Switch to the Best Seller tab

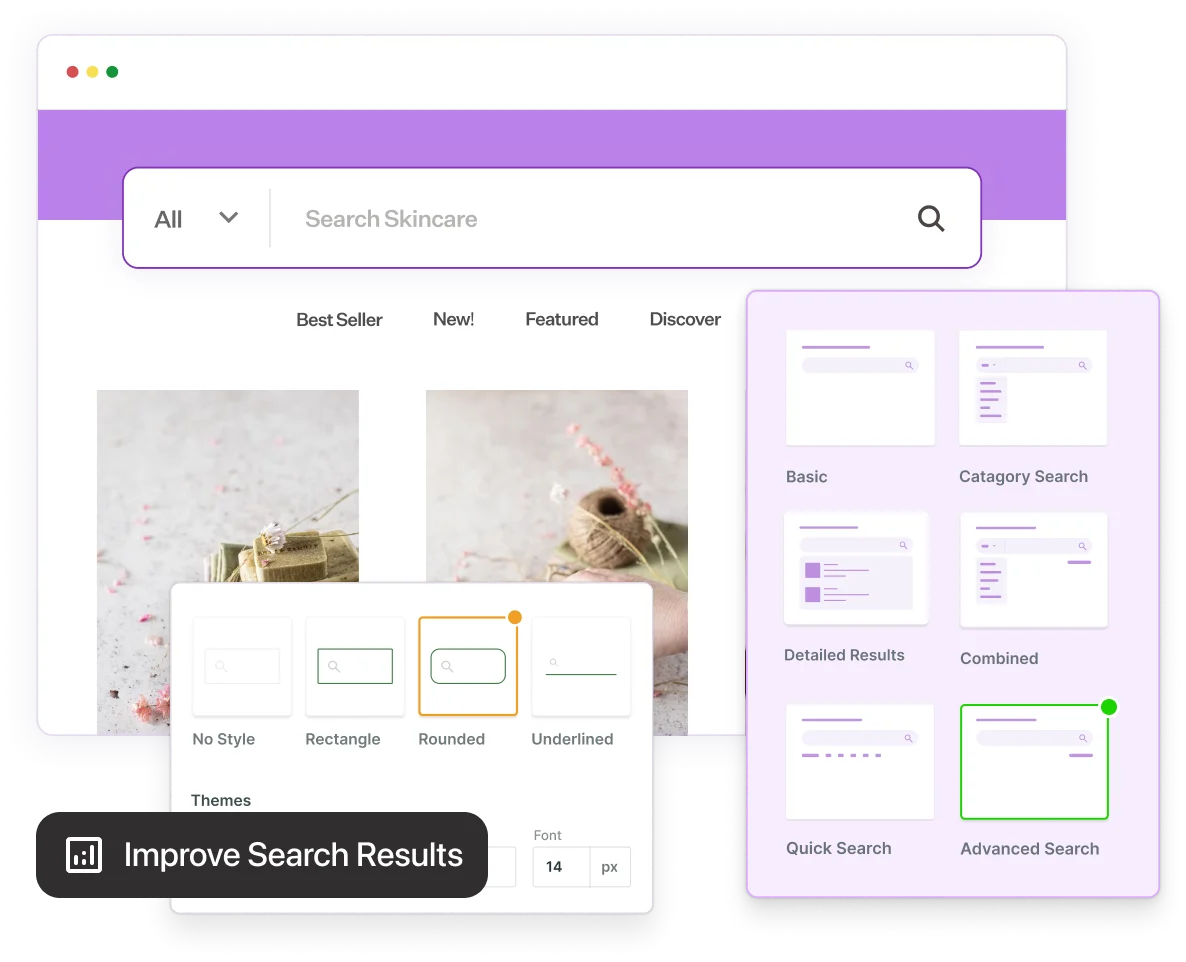[x=339, y=319]
